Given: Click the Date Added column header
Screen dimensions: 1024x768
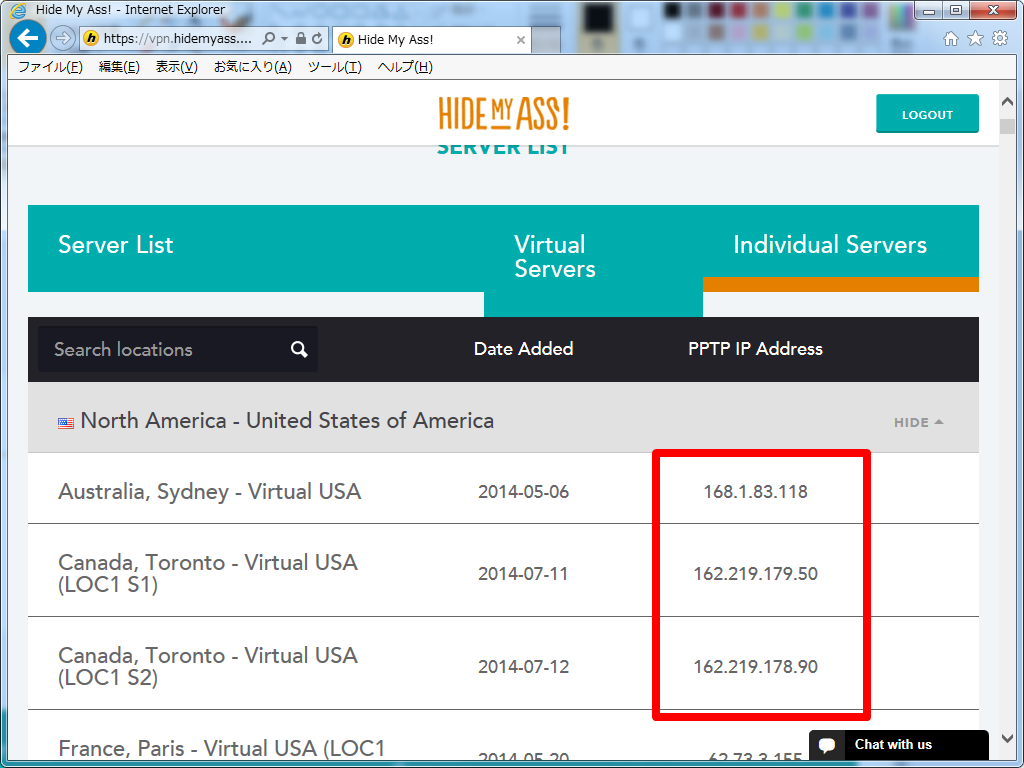Looking at the screenshot, I should 524,349.
